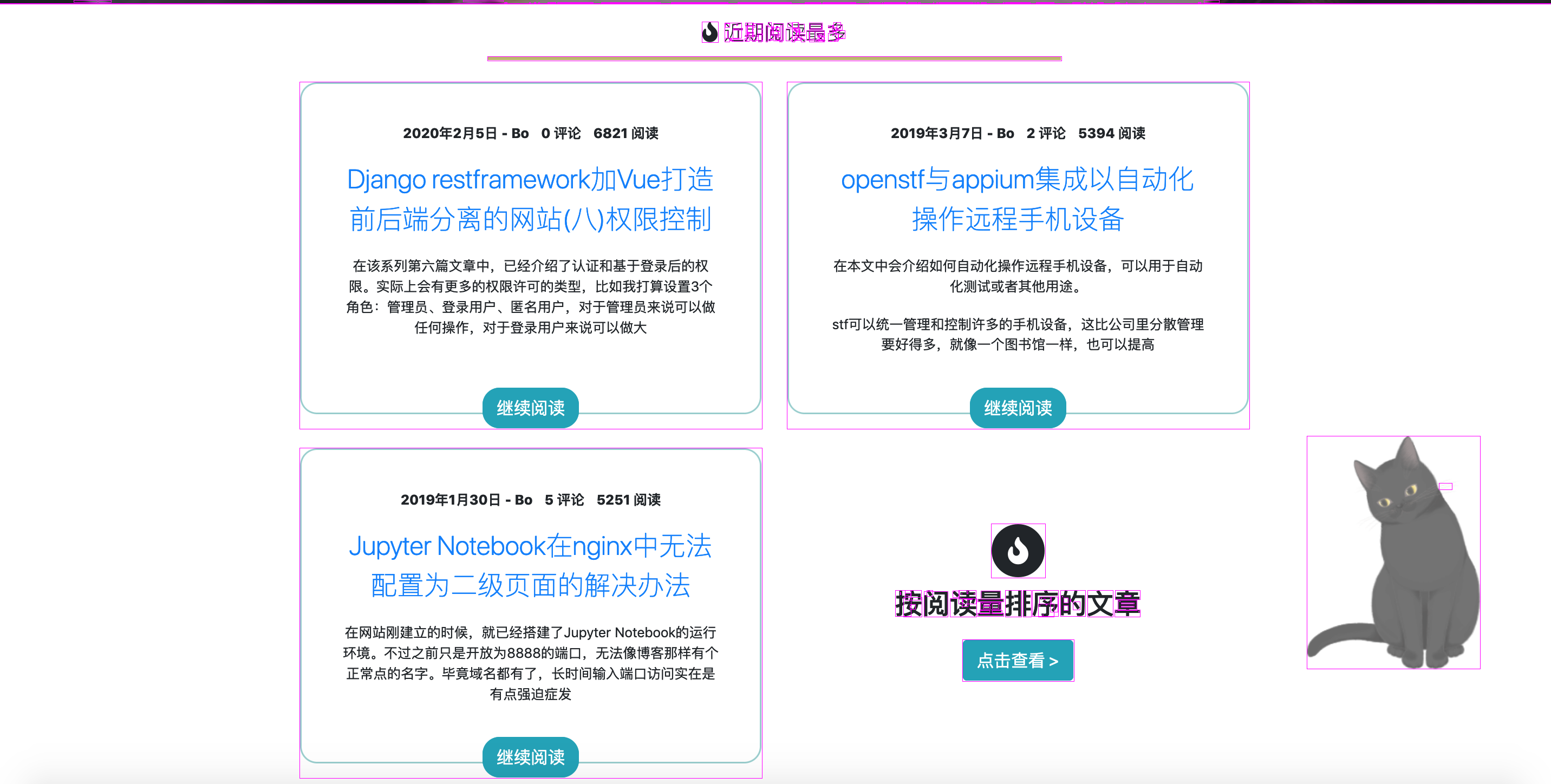Click the 2020年2月5日 - Bo date line
1551x784 pixels.
[465, 133]
